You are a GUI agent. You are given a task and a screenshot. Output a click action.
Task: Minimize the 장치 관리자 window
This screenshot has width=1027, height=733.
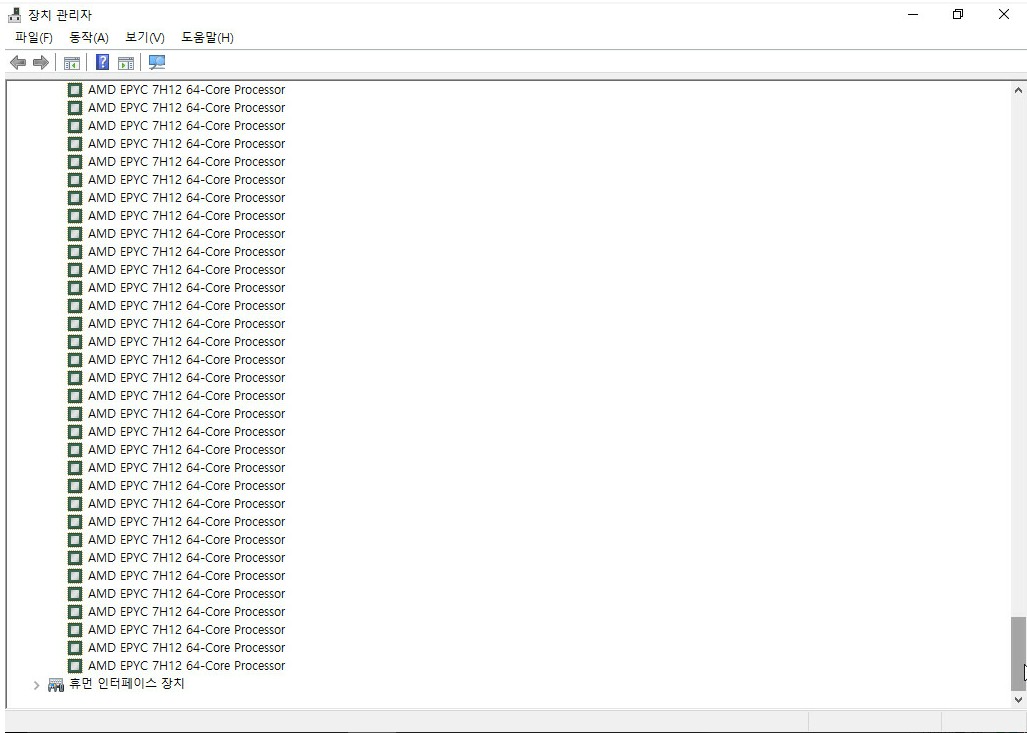click(x=912, y=14)
